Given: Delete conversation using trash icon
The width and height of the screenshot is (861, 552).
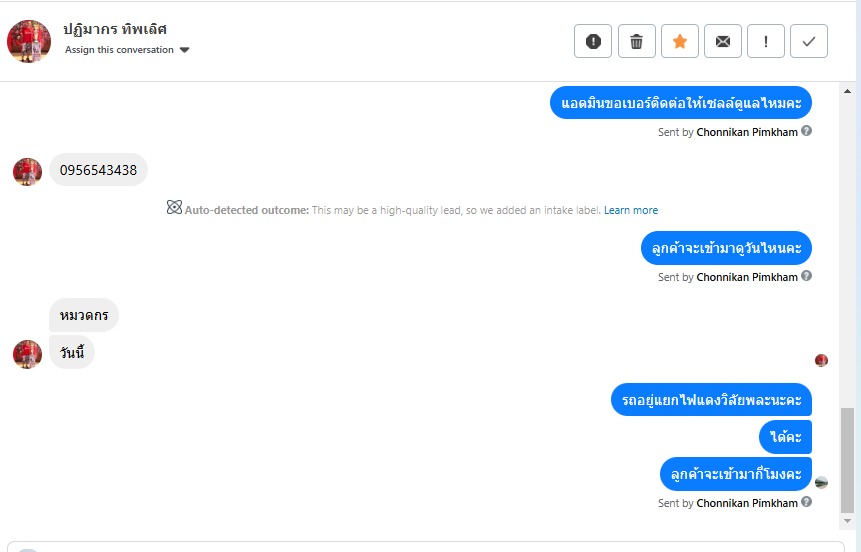Looking at the screenshot, I should (636, 41).
